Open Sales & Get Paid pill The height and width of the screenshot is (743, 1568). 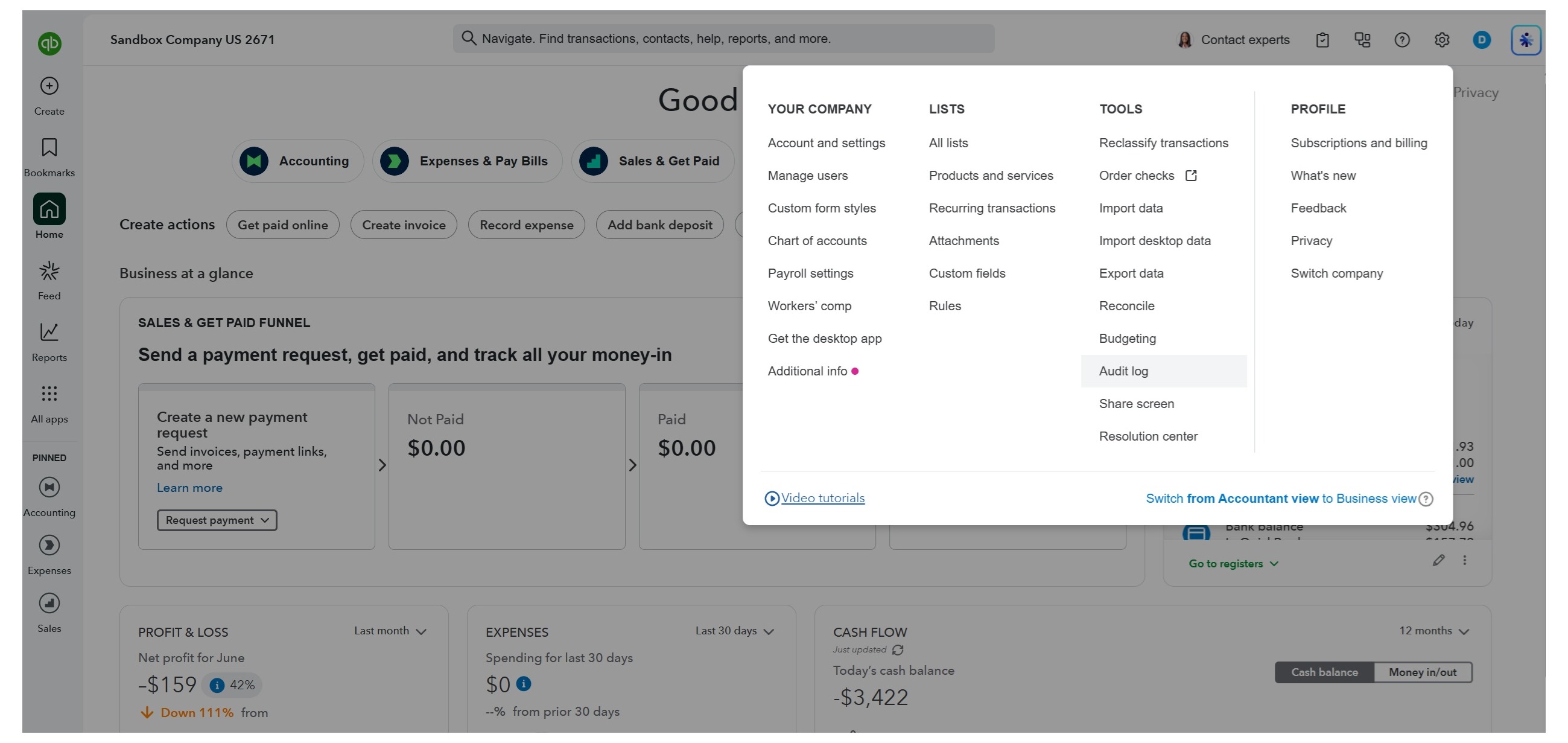point(653,161)
